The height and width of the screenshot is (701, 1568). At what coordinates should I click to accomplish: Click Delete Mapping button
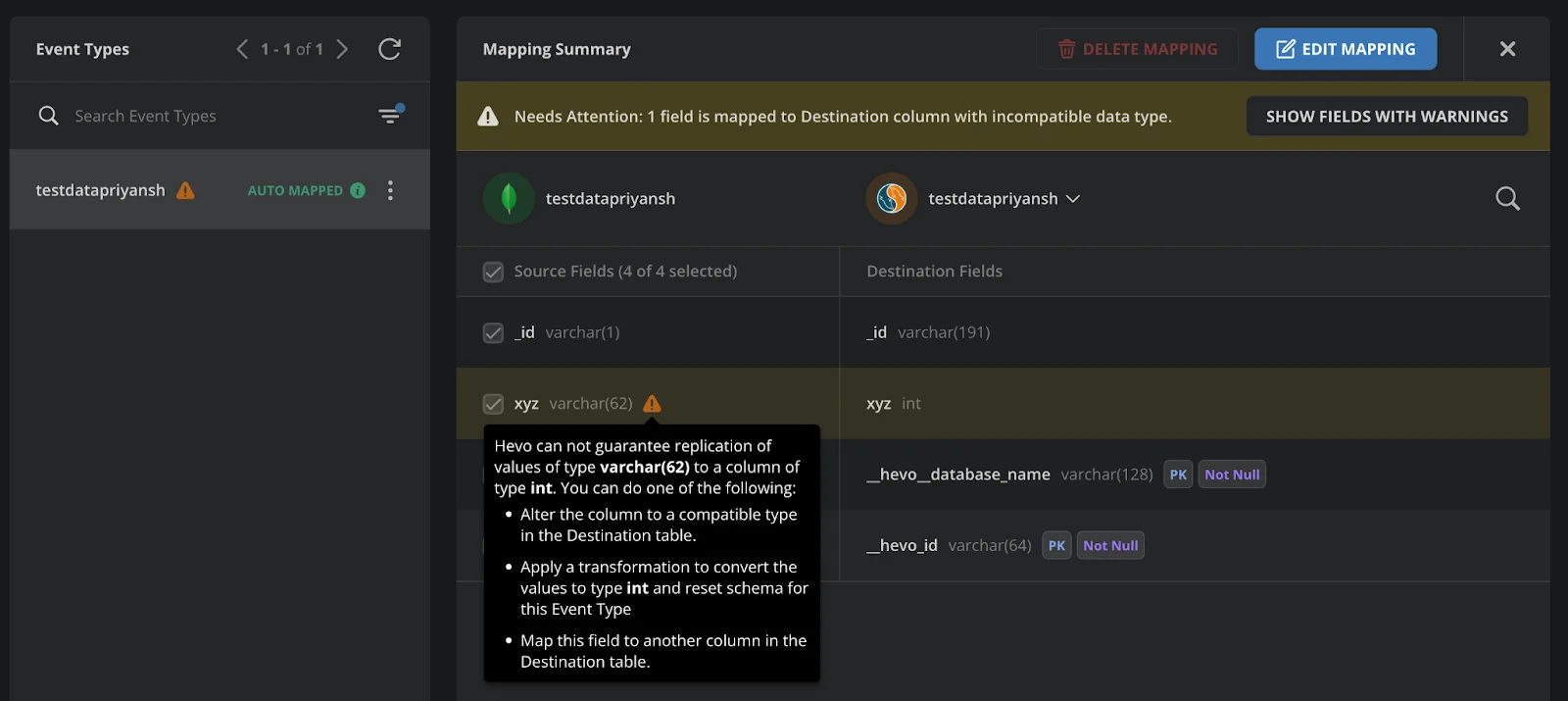coord(1137,49)
